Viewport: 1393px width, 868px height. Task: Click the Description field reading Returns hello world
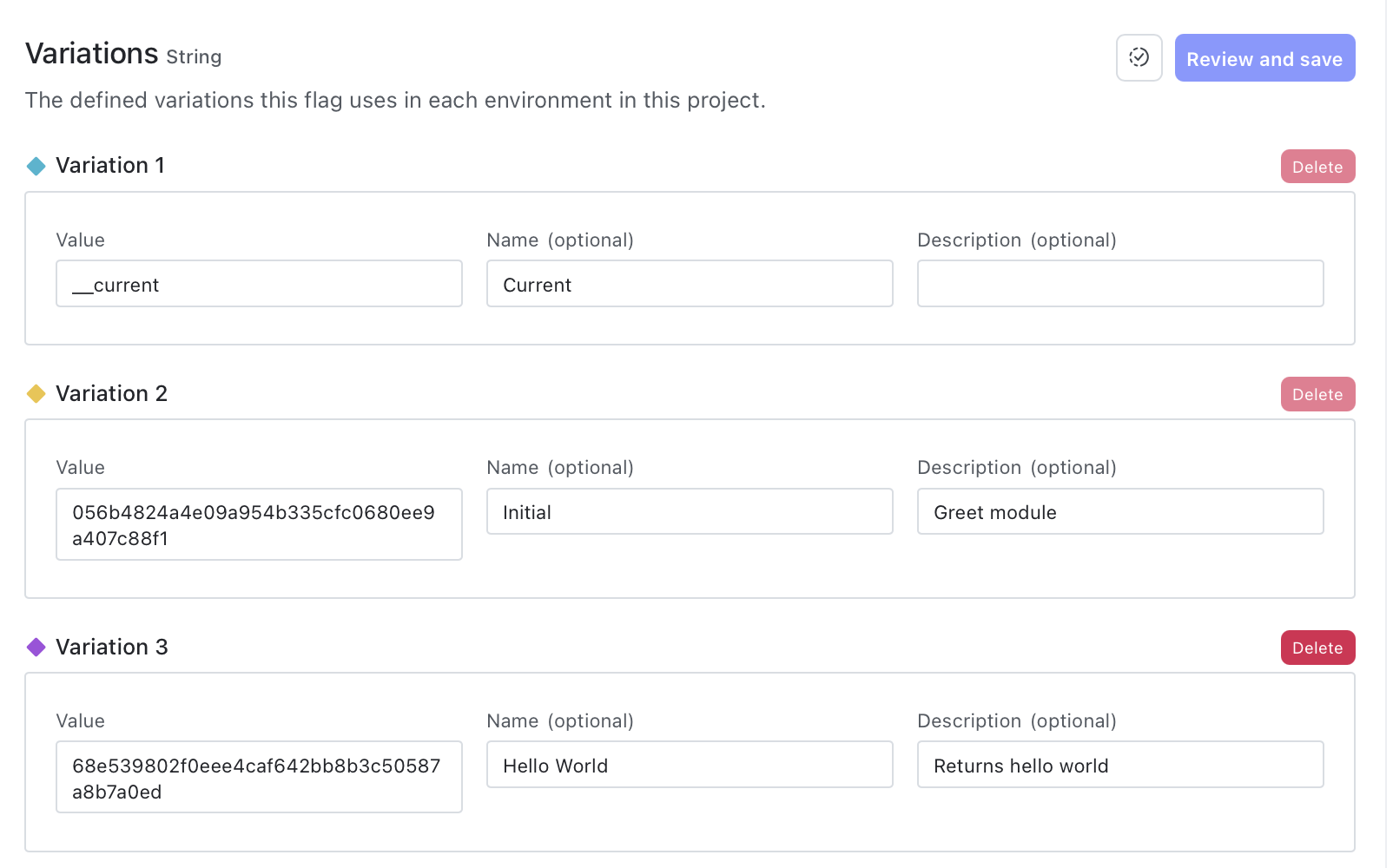1119,766
